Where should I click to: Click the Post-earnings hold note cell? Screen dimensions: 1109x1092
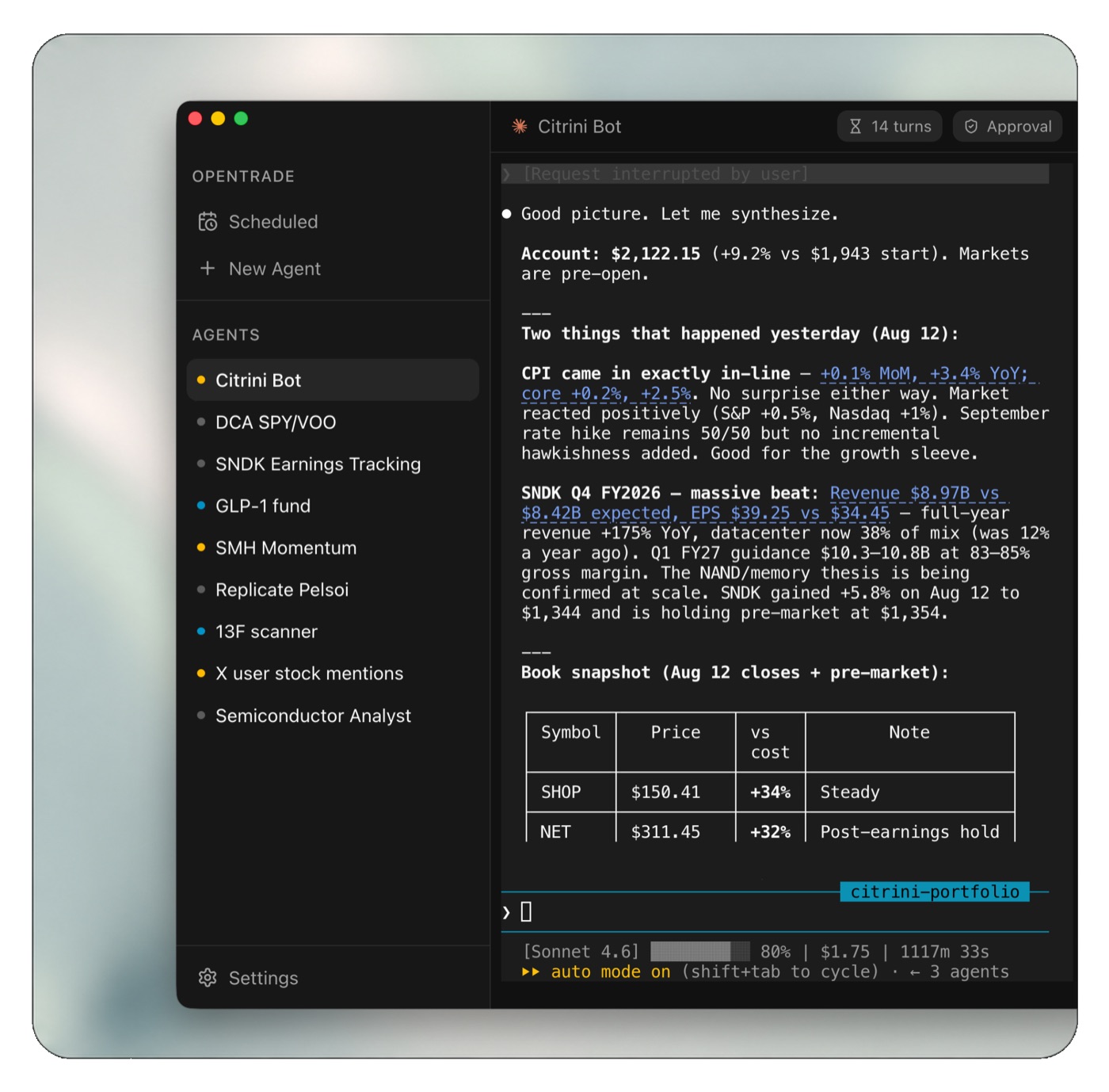910,829
